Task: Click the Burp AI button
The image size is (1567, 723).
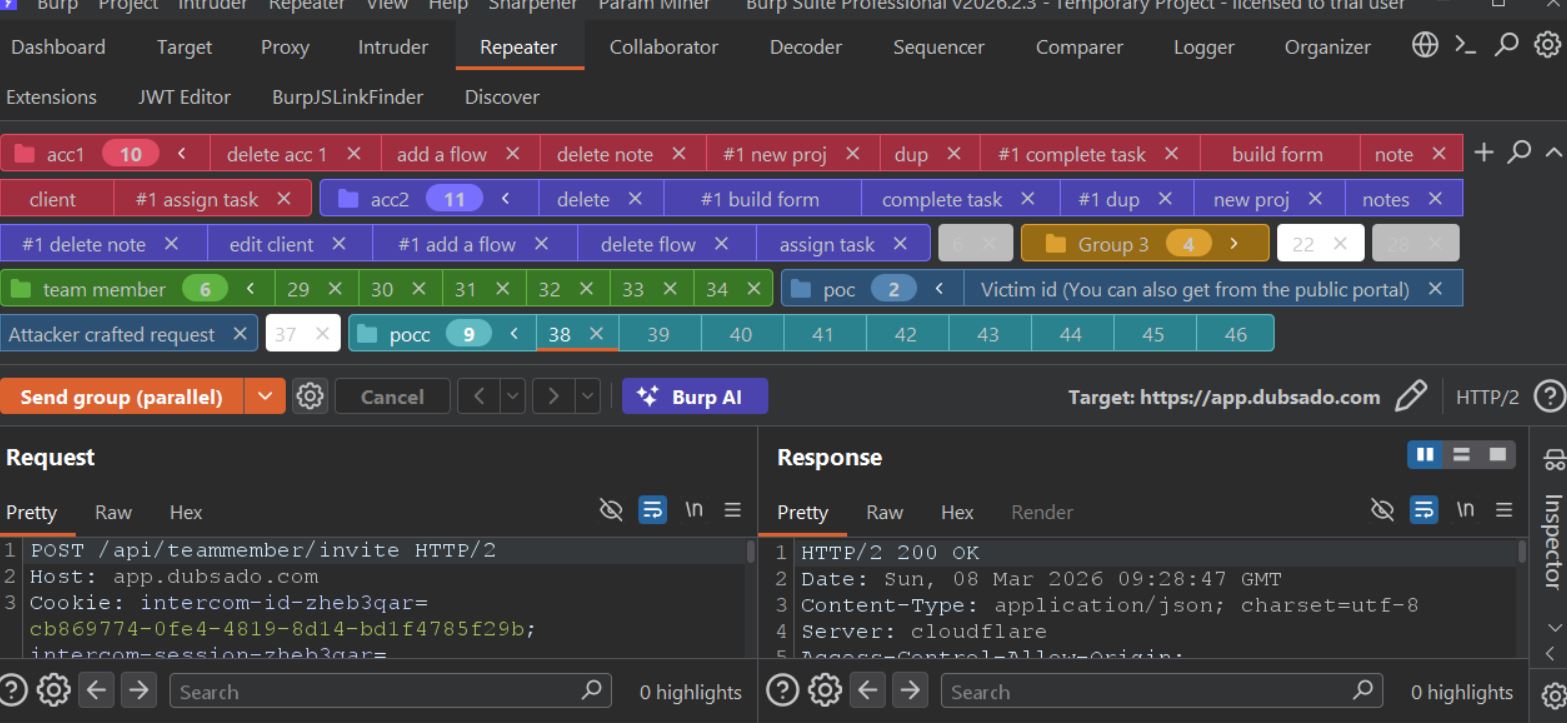Action: (x=694, y=397)
